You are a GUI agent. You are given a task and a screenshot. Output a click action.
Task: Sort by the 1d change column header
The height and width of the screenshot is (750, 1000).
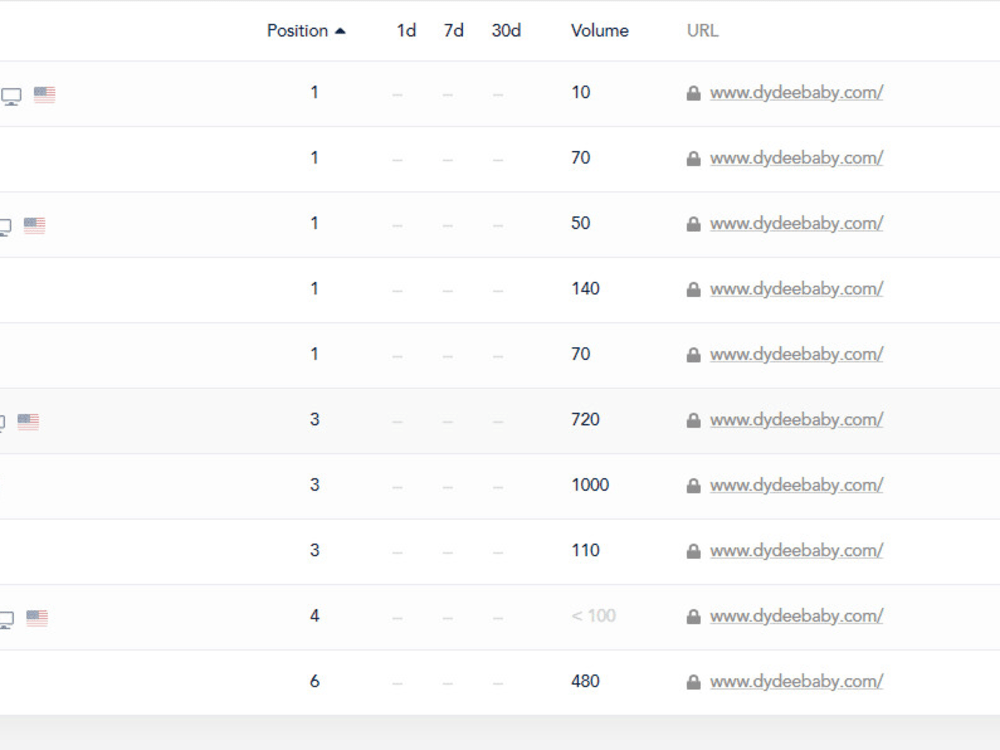tap(406, 31)
